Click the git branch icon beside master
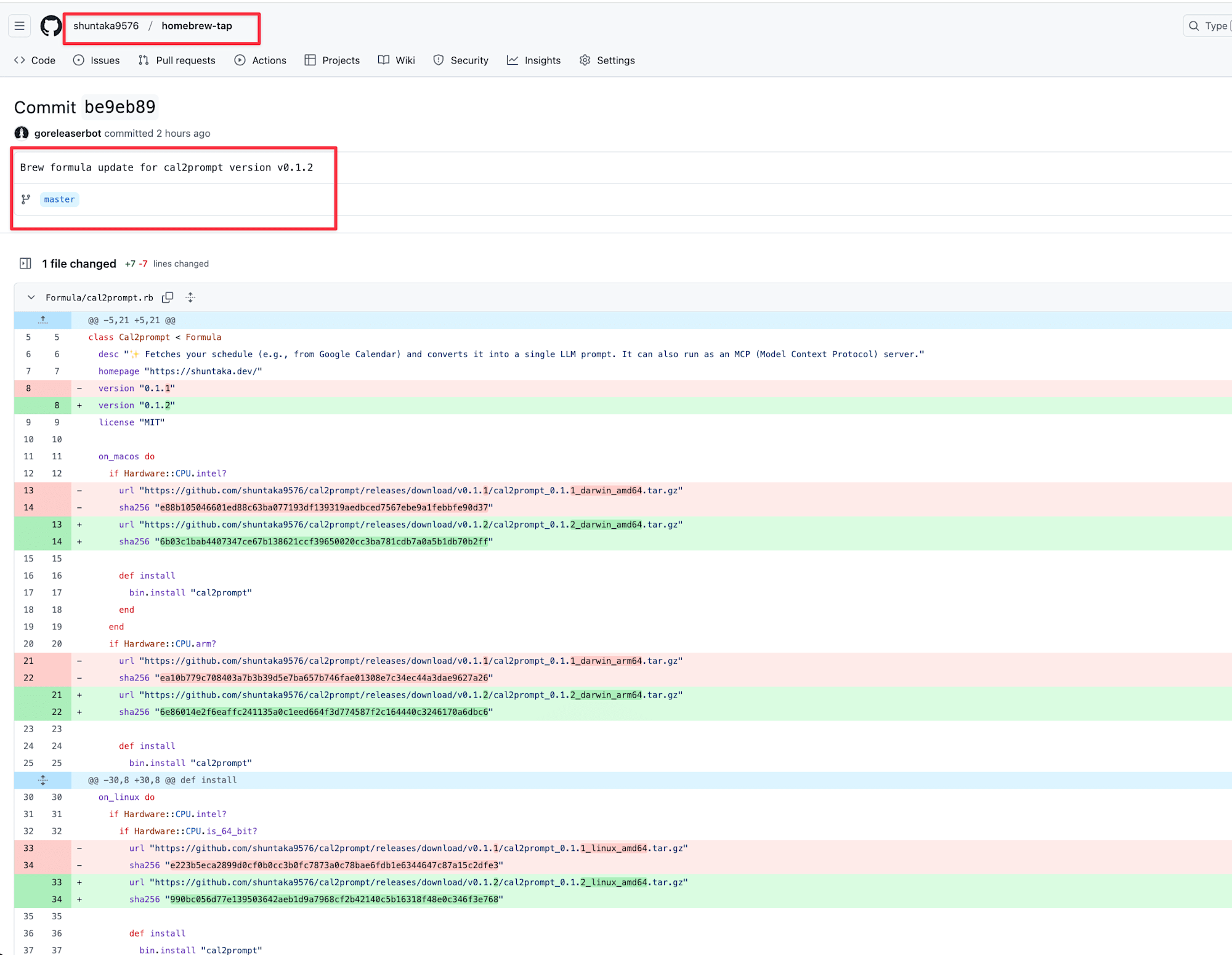This screenshot has height=955, width=1232. pyautogui.click(x=26, y=199)
